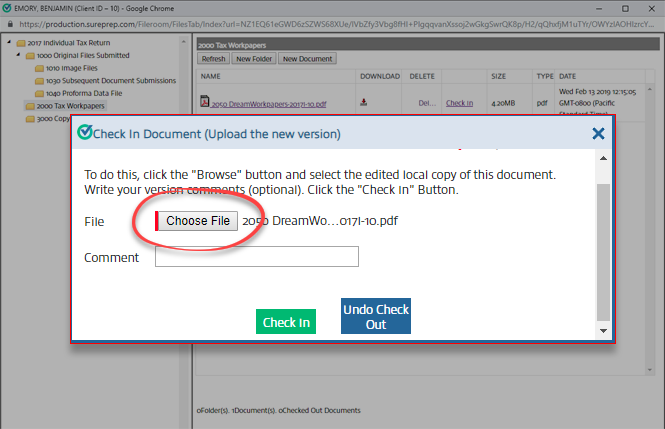The image size is (665, 429).
Task: Click the 1040 Proforma Data File folder icon
Action: pos(41,93)
